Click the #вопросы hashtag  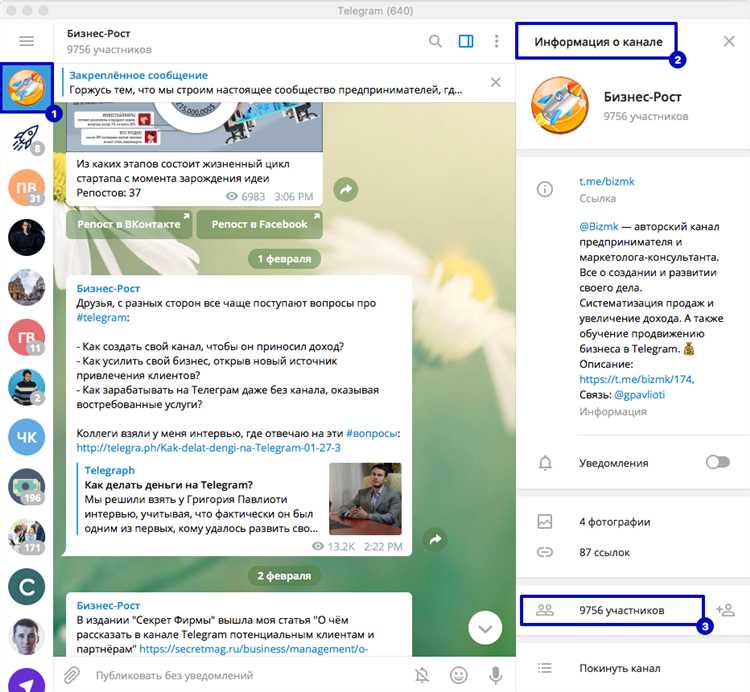(x=372, y=433)
